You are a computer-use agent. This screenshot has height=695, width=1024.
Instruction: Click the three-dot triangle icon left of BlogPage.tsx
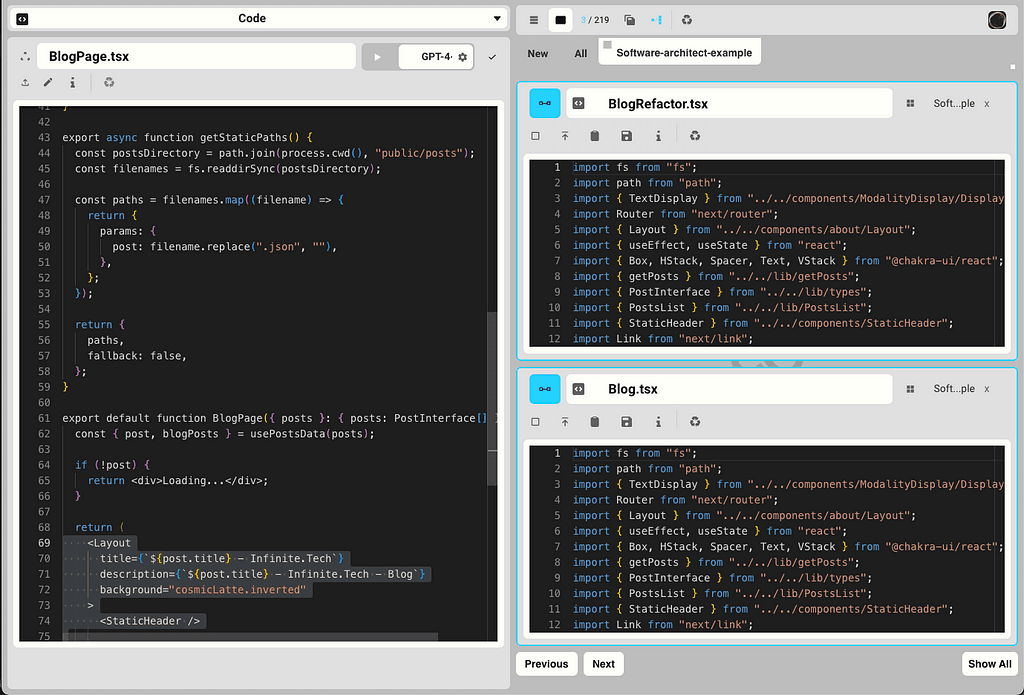click(25, 57)
